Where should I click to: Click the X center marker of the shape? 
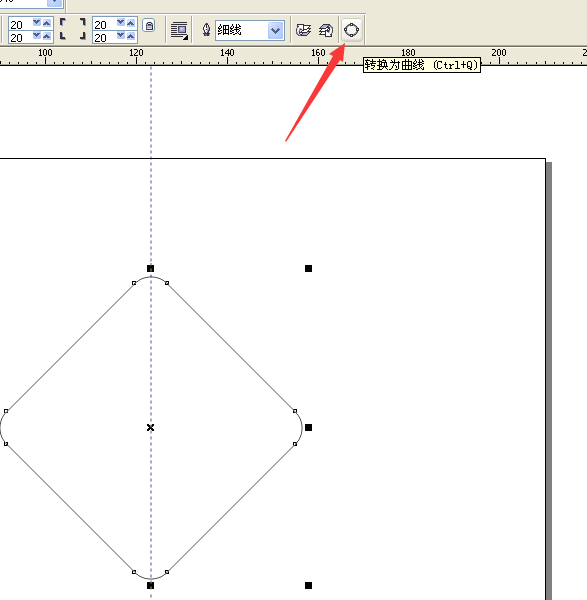coord(150,427)
